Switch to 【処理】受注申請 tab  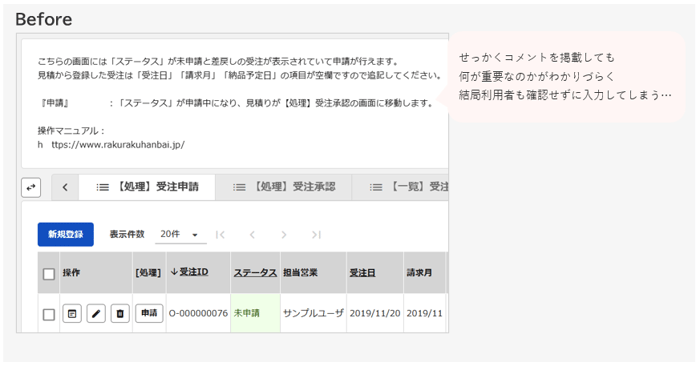[x=147, y=187]
